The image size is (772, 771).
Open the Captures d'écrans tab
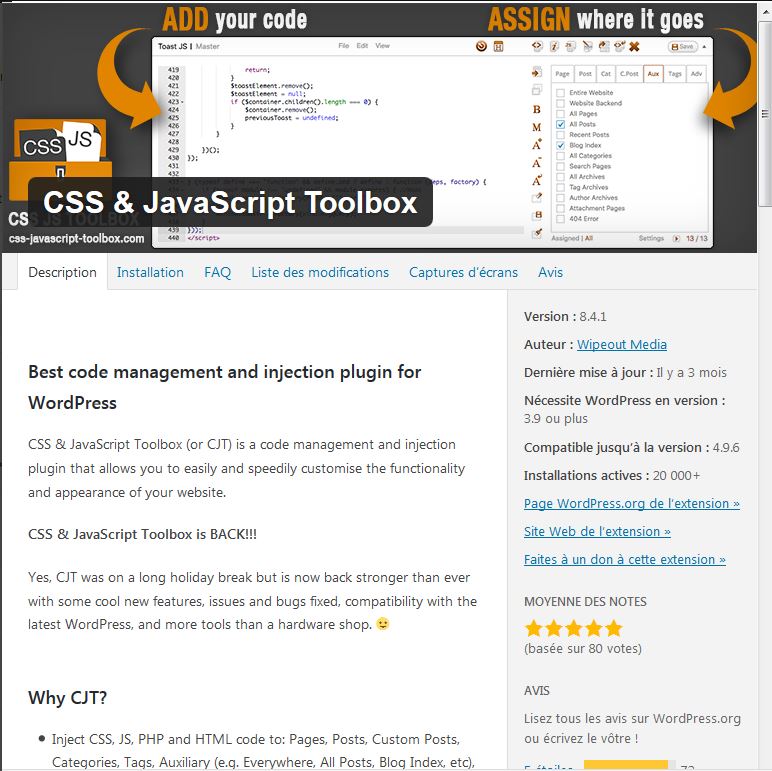pos(463,272)
